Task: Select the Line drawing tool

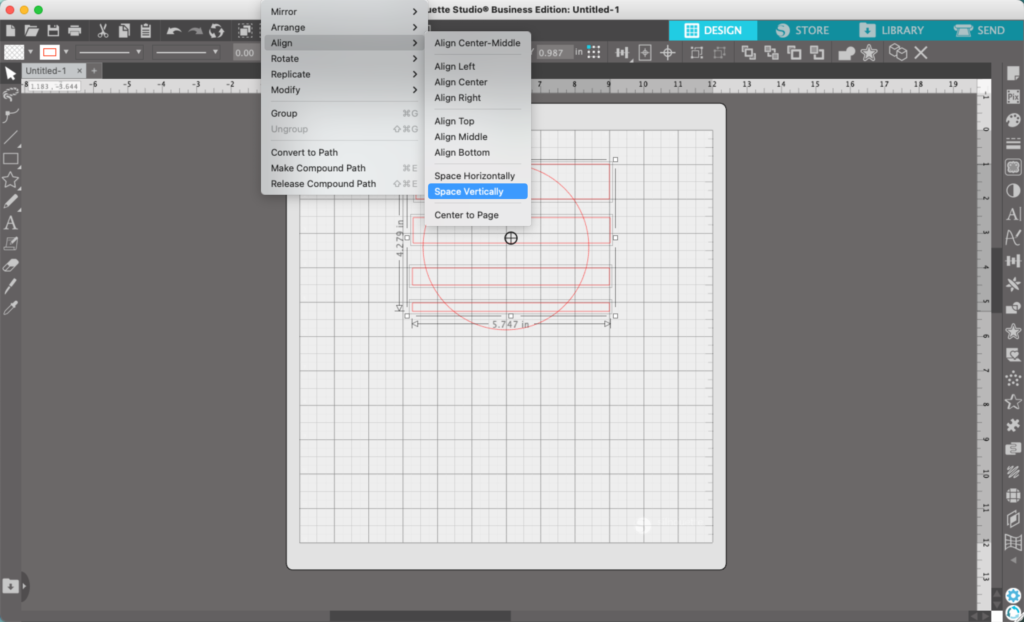Action: [10, 137]
